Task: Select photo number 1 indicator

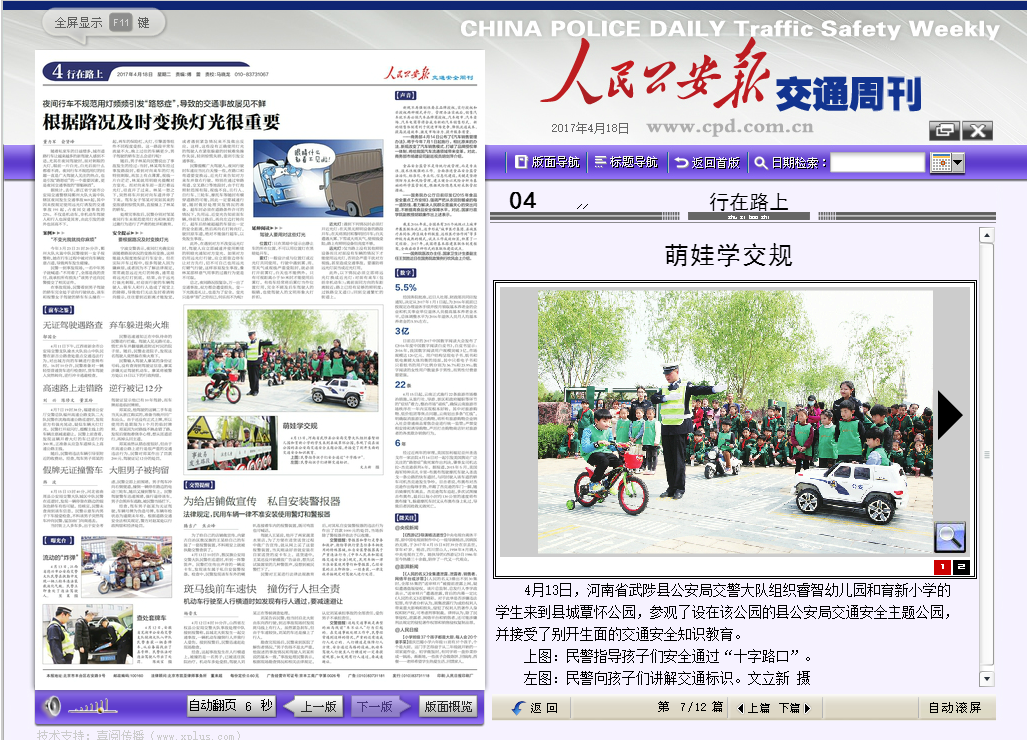Action: coord(942,567)
